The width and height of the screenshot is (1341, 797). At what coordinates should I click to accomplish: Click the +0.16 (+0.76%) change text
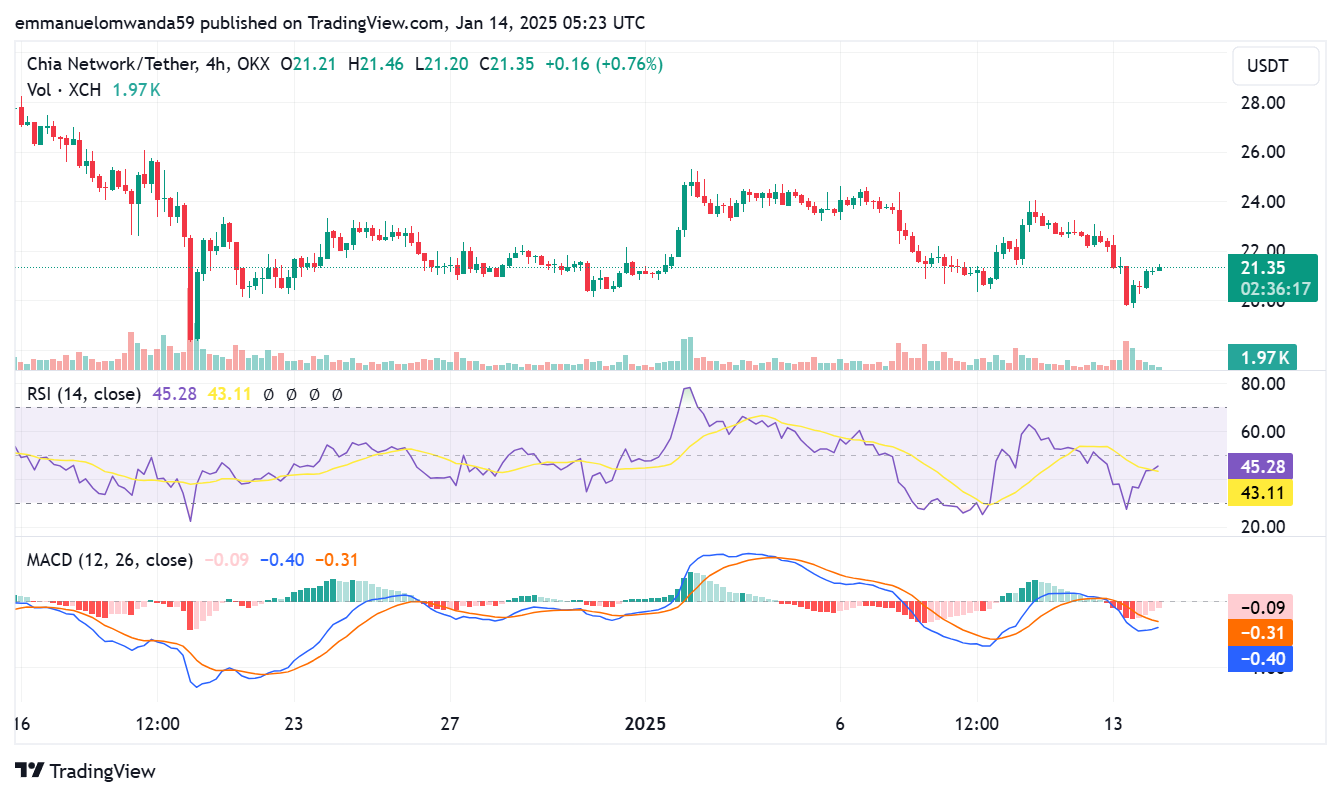coord(603,64)
